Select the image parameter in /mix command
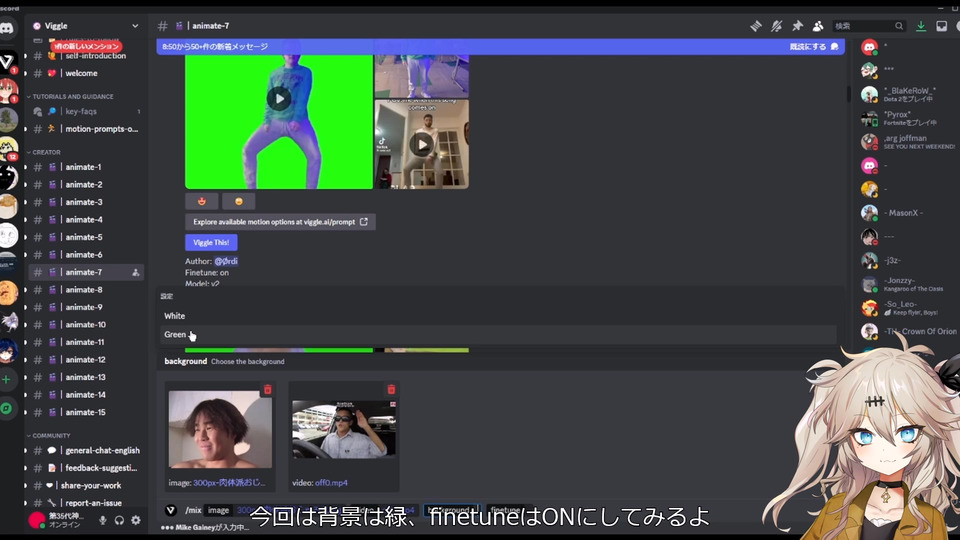960x540 pixels. coord(218,510)
